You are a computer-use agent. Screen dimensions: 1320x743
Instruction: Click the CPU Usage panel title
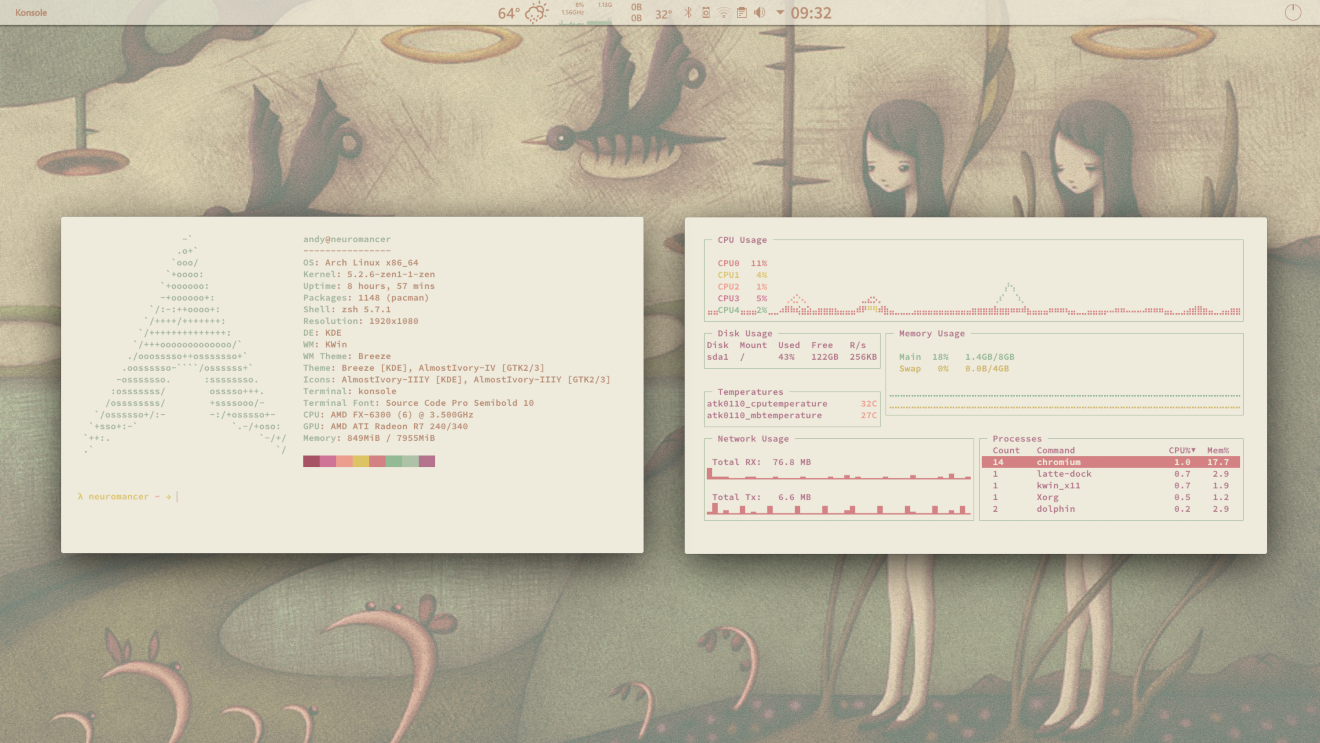(x=742, y=240)
